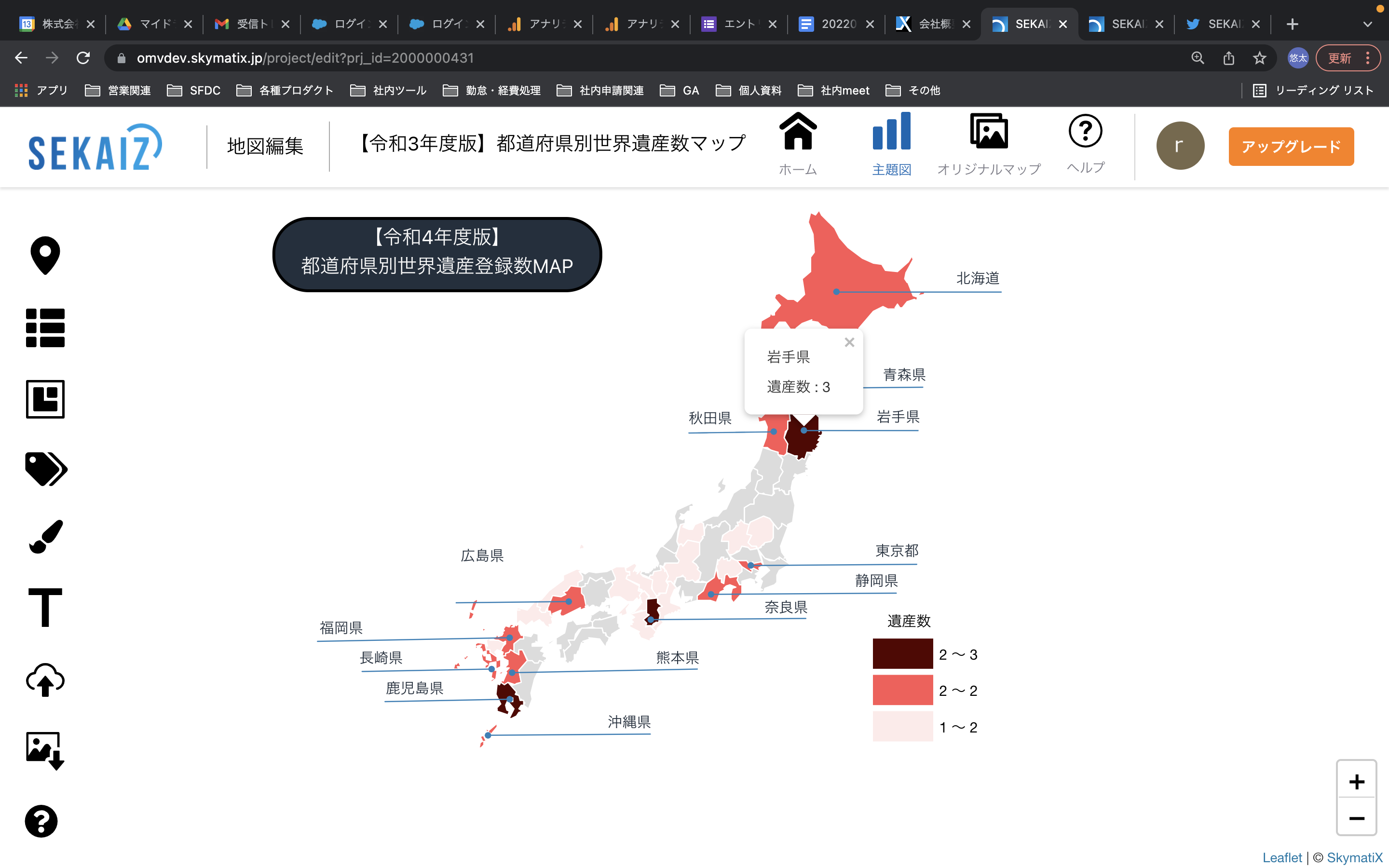Viewport: 1389px width, 868px height.
Task: Click the アップグレード button
Action: coord(1291,147)
